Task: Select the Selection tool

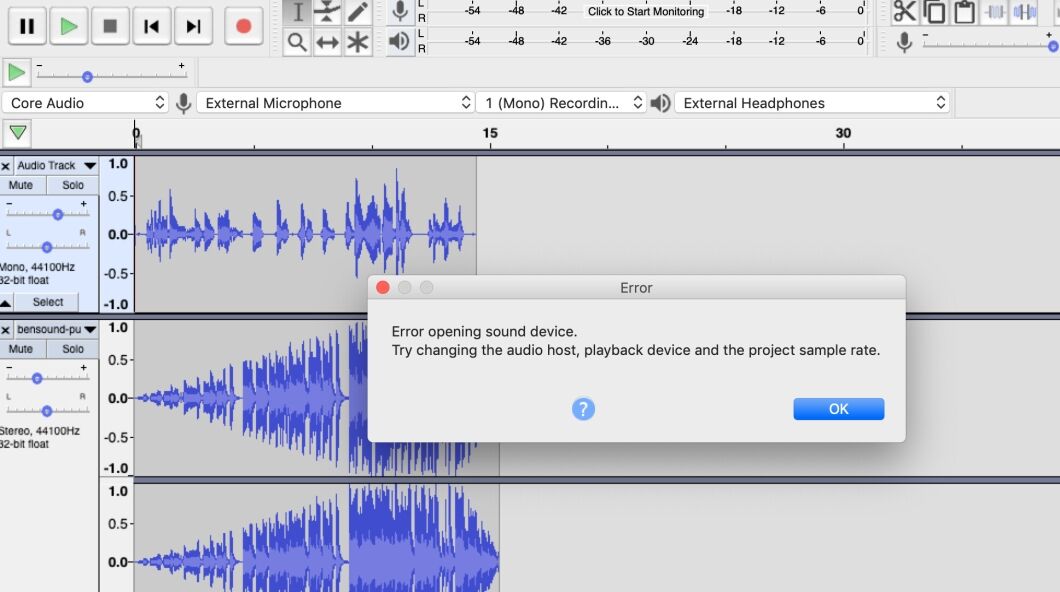Action: click(x=300, y=13)
